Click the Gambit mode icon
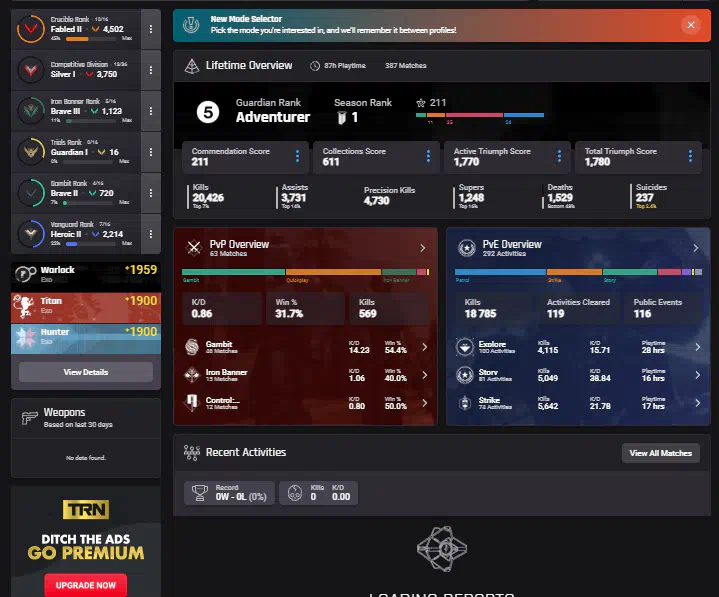 point(192,347)
